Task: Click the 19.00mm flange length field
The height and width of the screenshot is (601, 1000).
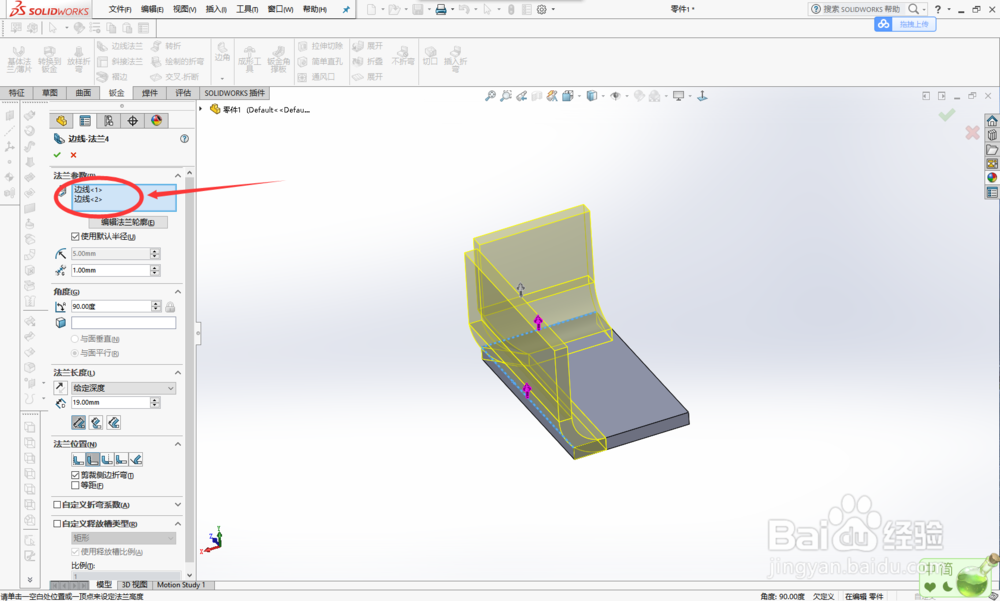Action: [x=110, y=403]
